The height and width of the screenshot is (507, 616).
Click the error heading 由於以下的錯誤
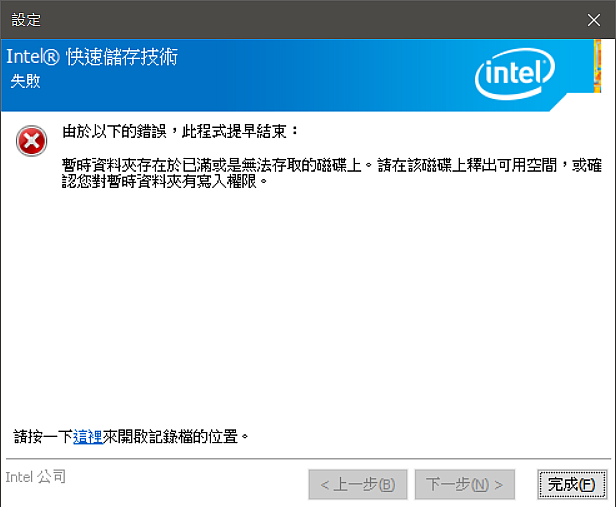coord(114,131)
